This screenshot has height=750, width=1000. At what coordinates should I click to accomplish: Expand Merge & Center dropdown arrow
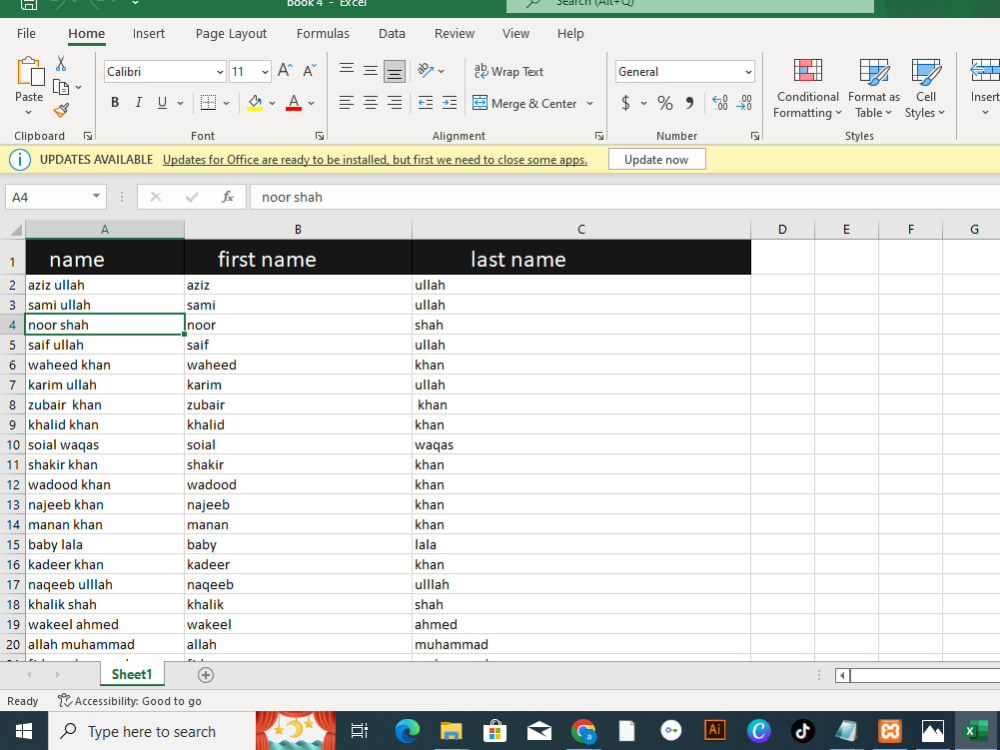(589, 103)
